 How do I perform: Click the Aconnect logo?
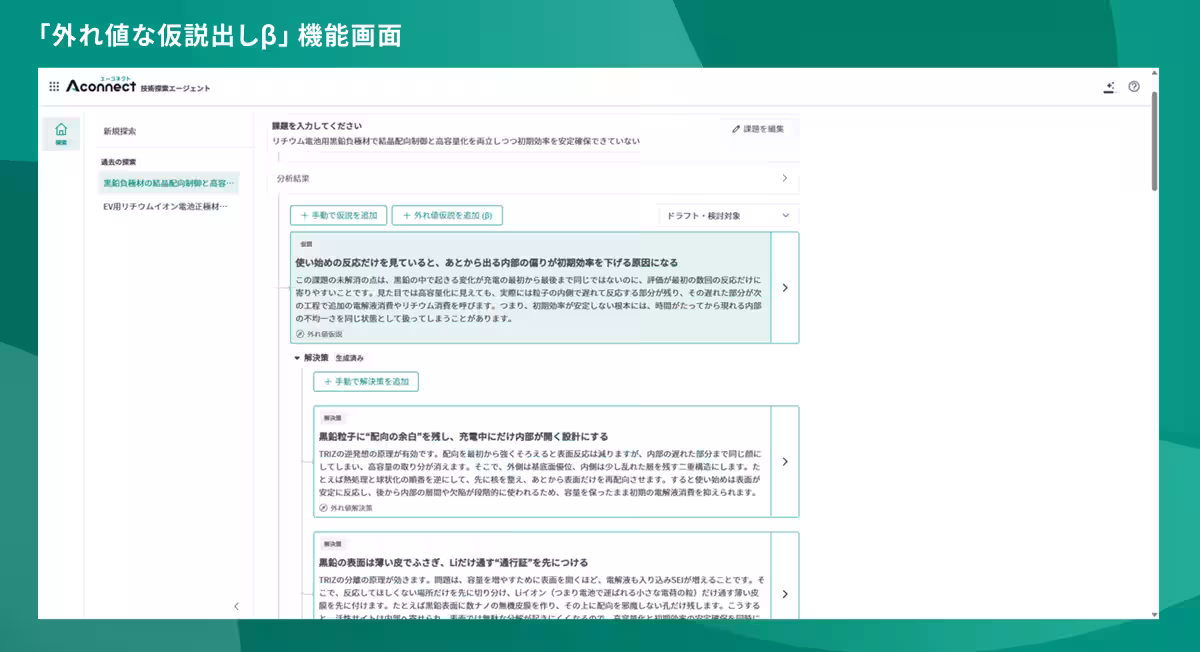[x=100, y=86]
